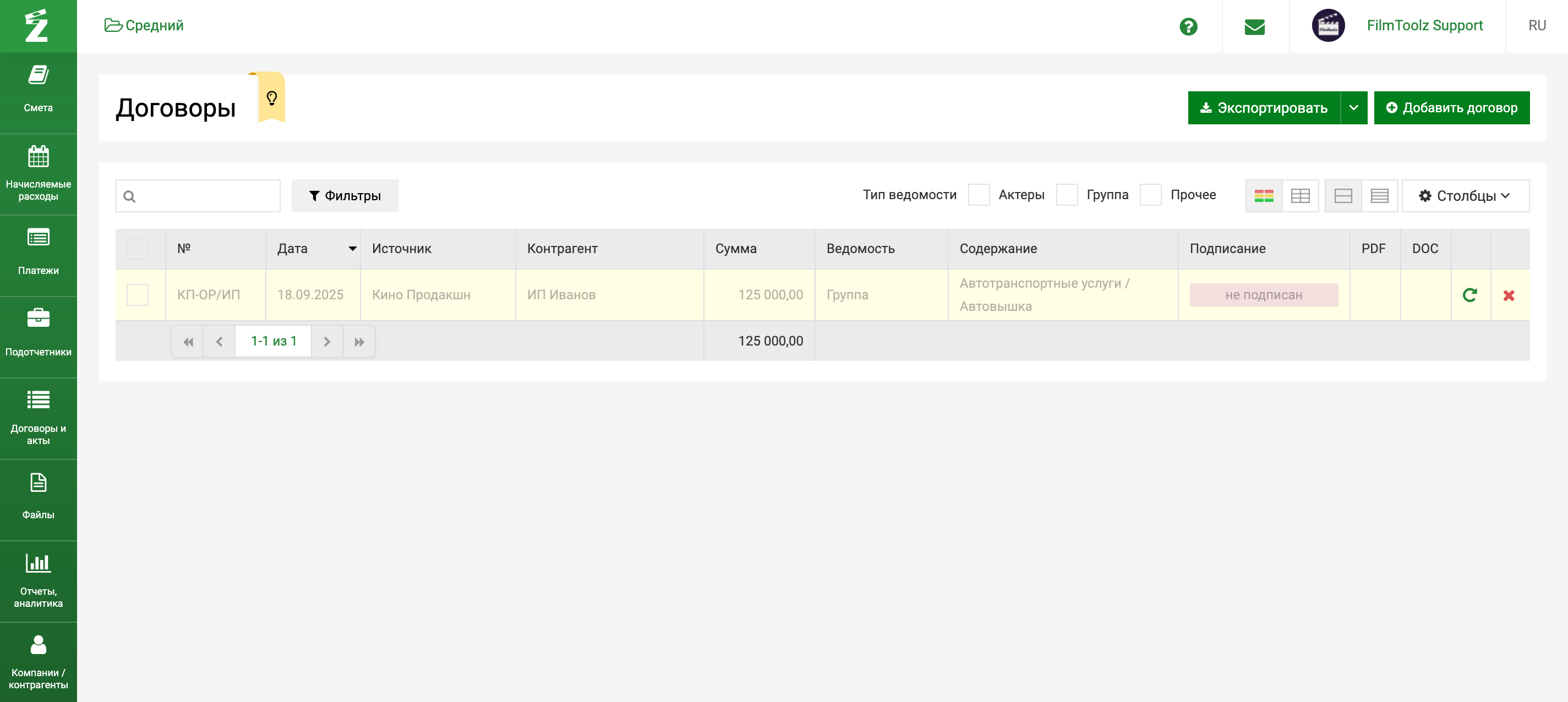Open the Столбцы columns dropdown
Image resolution: width=1568 pixels, height=702 pixels.
(x=1465, y=196)
